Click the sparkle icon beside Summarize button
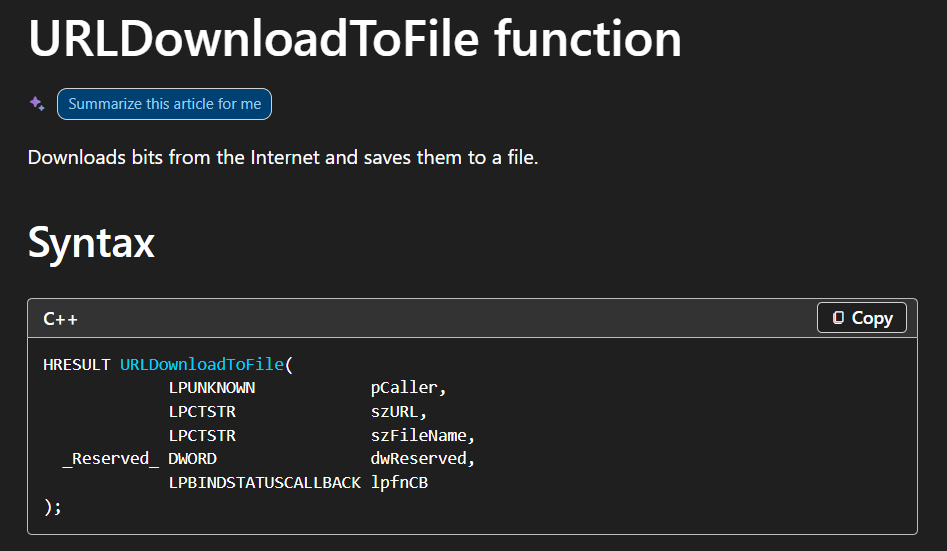This screenshot has width=947, height=551. 37,104
